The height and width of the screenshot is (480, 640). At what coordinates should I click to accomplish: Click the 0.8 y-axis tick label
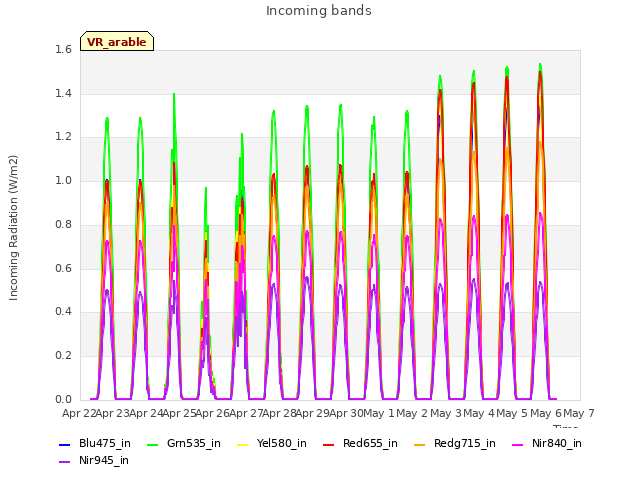pos(63,224)
